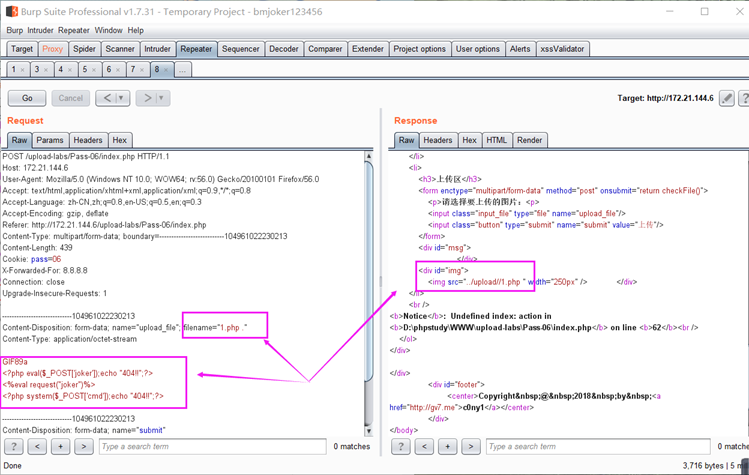This screenshot has width=749, height=475.
Task: Show the response Render view tab
Action: [x=529, y=140]
